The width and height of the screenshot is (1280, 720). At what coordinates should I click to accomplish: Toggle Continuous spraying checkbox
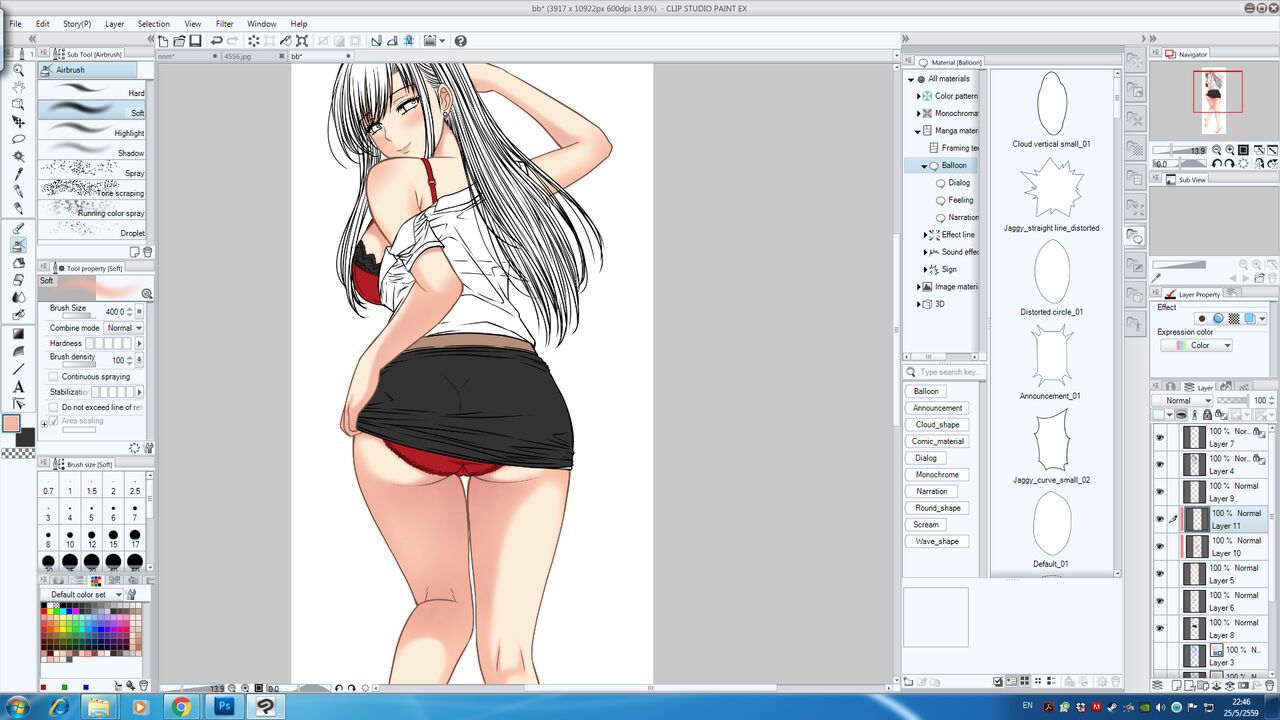click(x=53, y=377)
